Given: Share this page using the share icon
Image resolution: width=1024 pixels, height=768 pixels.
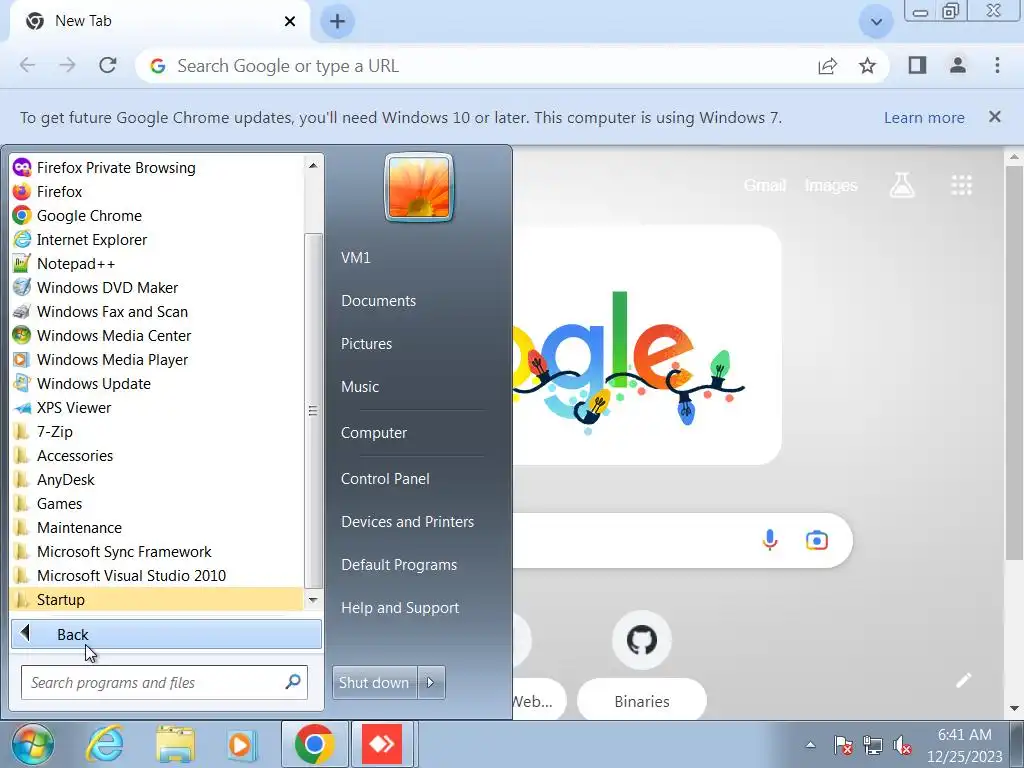Looking at the screenshot, I should click(827, 66).
